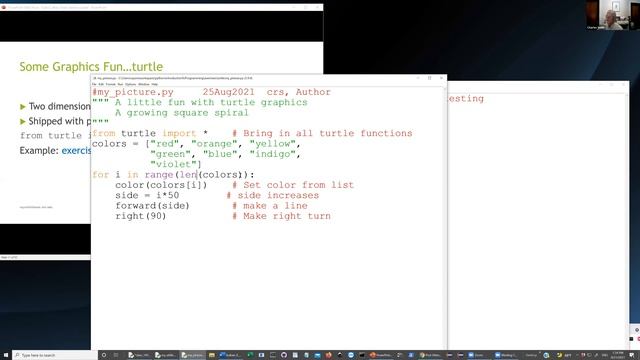Viewport: 640px width, 360px height.
Task: Click the '# Make right turn' comment
Action: coord(281,216)
